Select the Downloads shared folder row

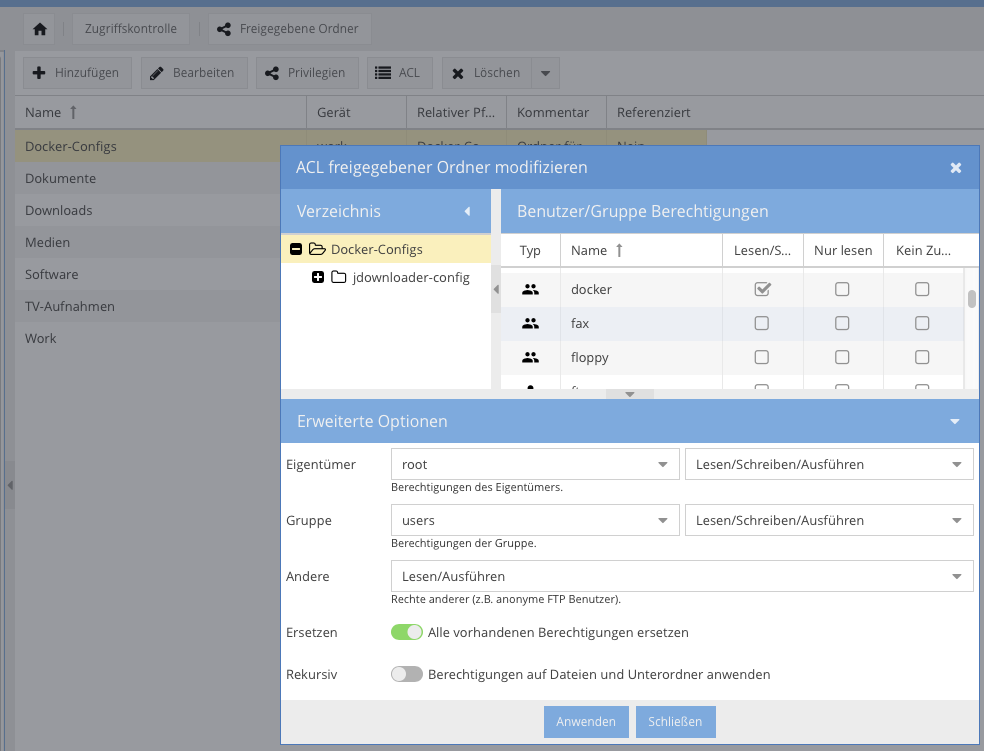pyautogui.click(x=147, y=210)
